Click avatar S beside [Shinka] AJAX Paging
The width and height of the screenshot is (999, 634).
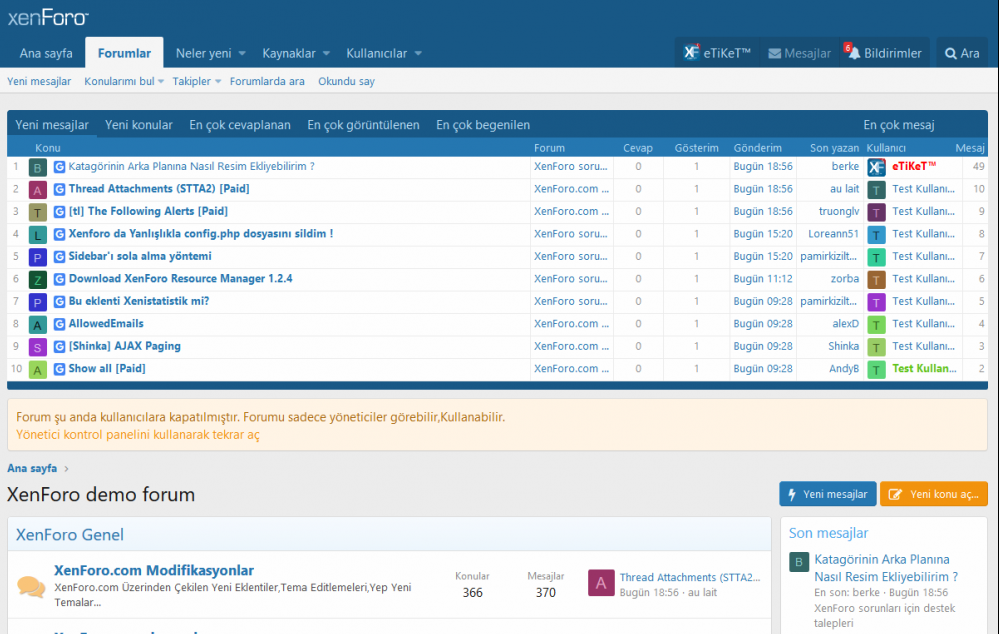coord(38,347)
